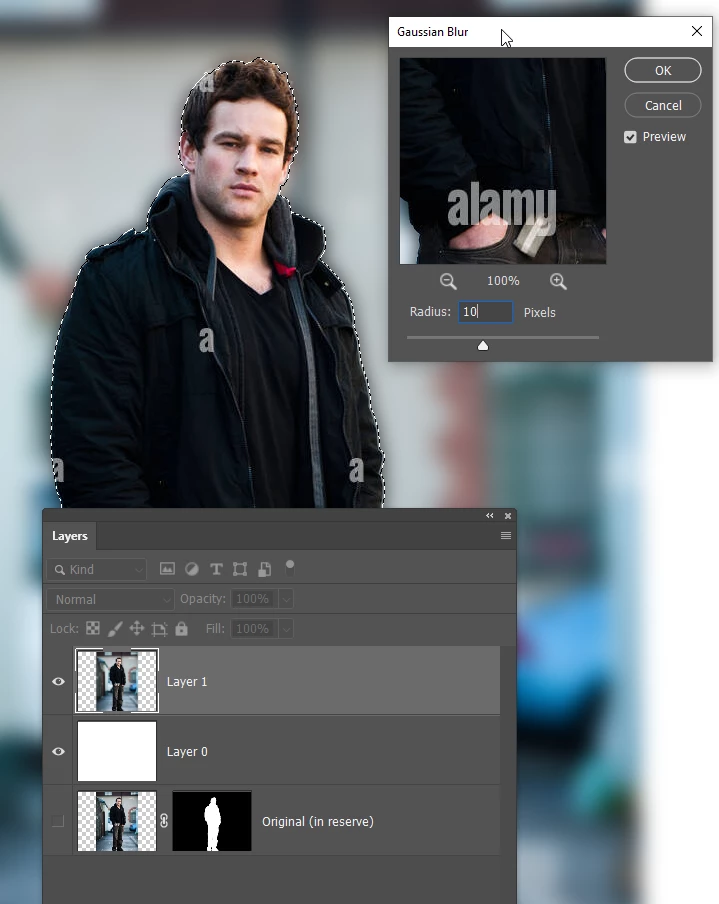Click the 100% preview zoom value

pyautogui.click(x=503, y=281)
